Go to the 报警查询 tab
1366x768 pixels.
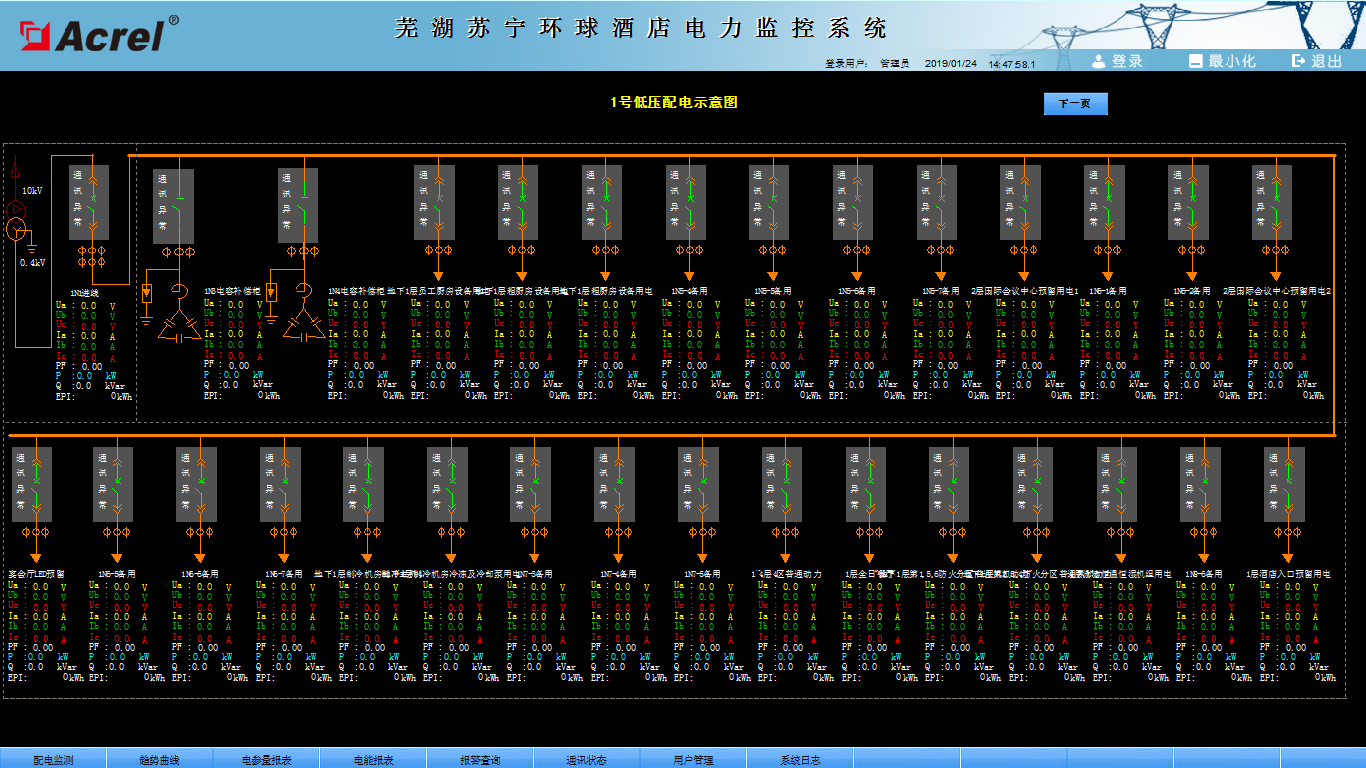coord(480,760)
